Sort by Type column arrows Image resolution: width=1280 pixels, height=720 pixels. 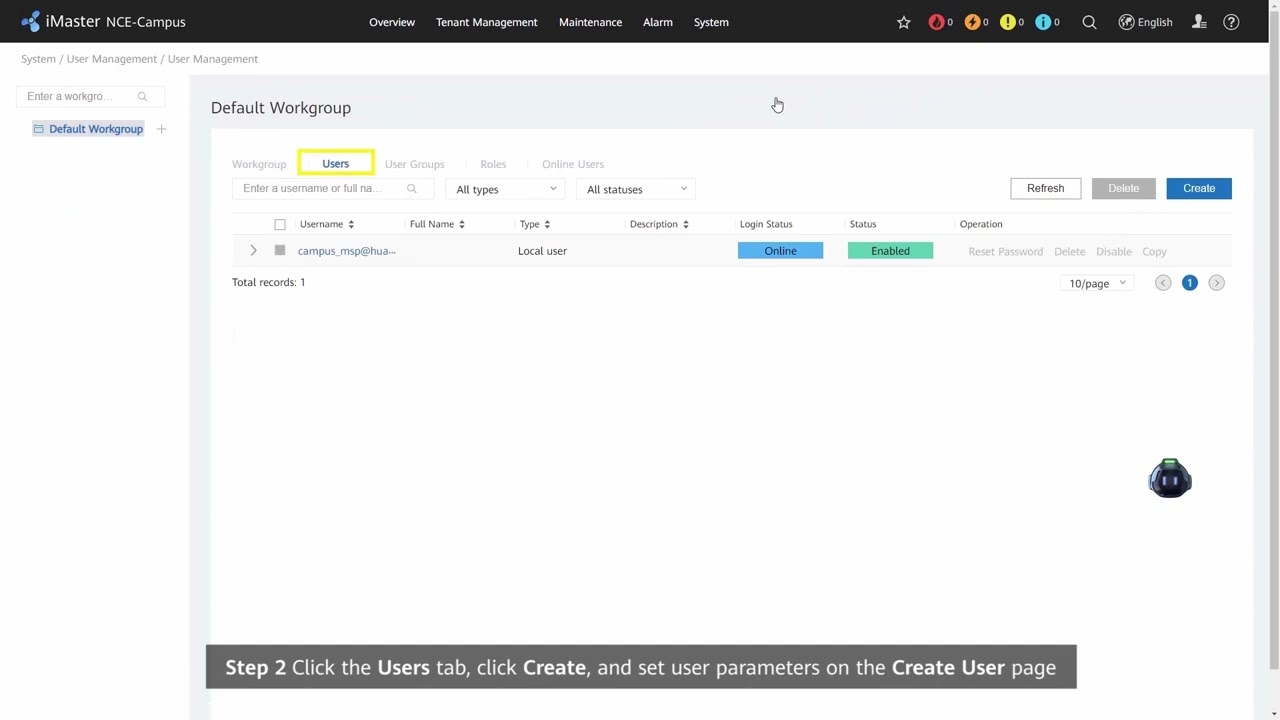[x=547, y=224]
